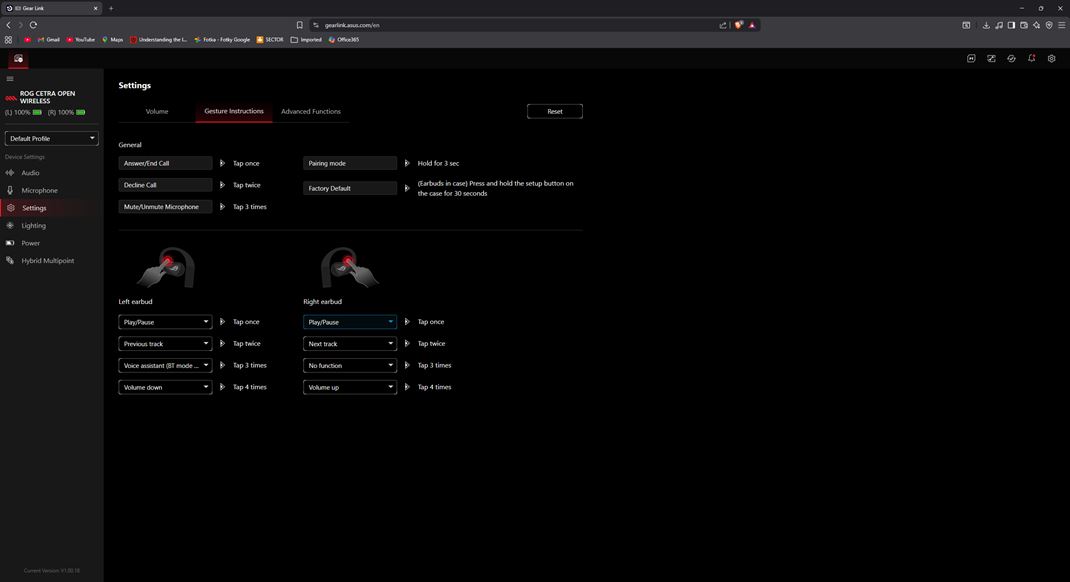
Task: Open Brave Rewards triangle icon
Action: tap(752, 25)
